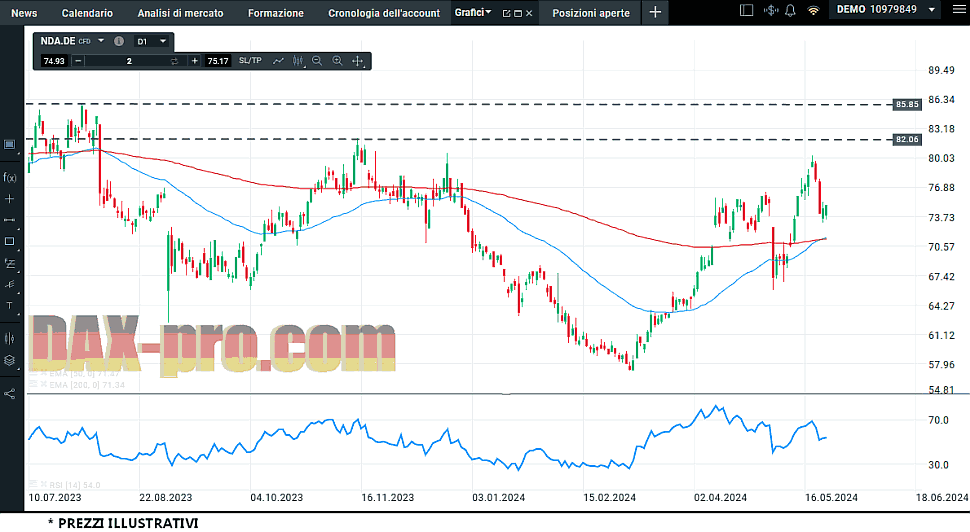Open the main hamburger menu
The height and width of the screenshot is (532, 970).
(x=958, y=9)
